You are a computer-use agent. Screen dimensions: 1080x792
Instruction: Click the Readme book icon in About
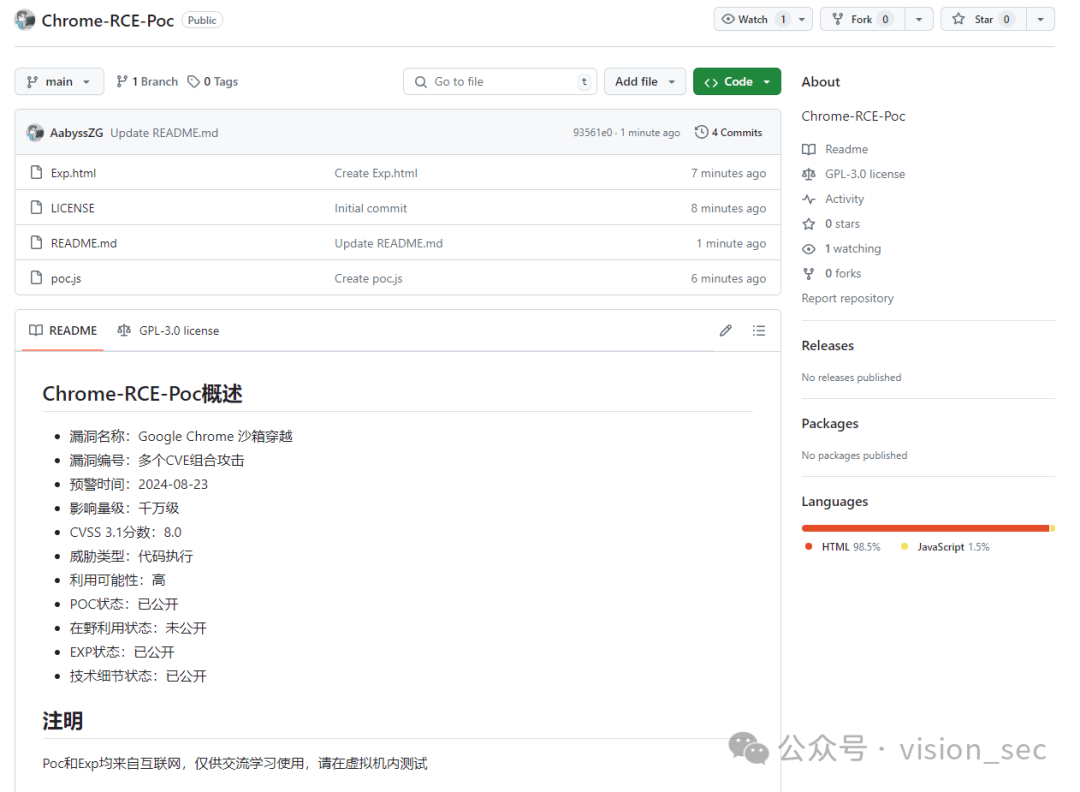pos(809,149)
